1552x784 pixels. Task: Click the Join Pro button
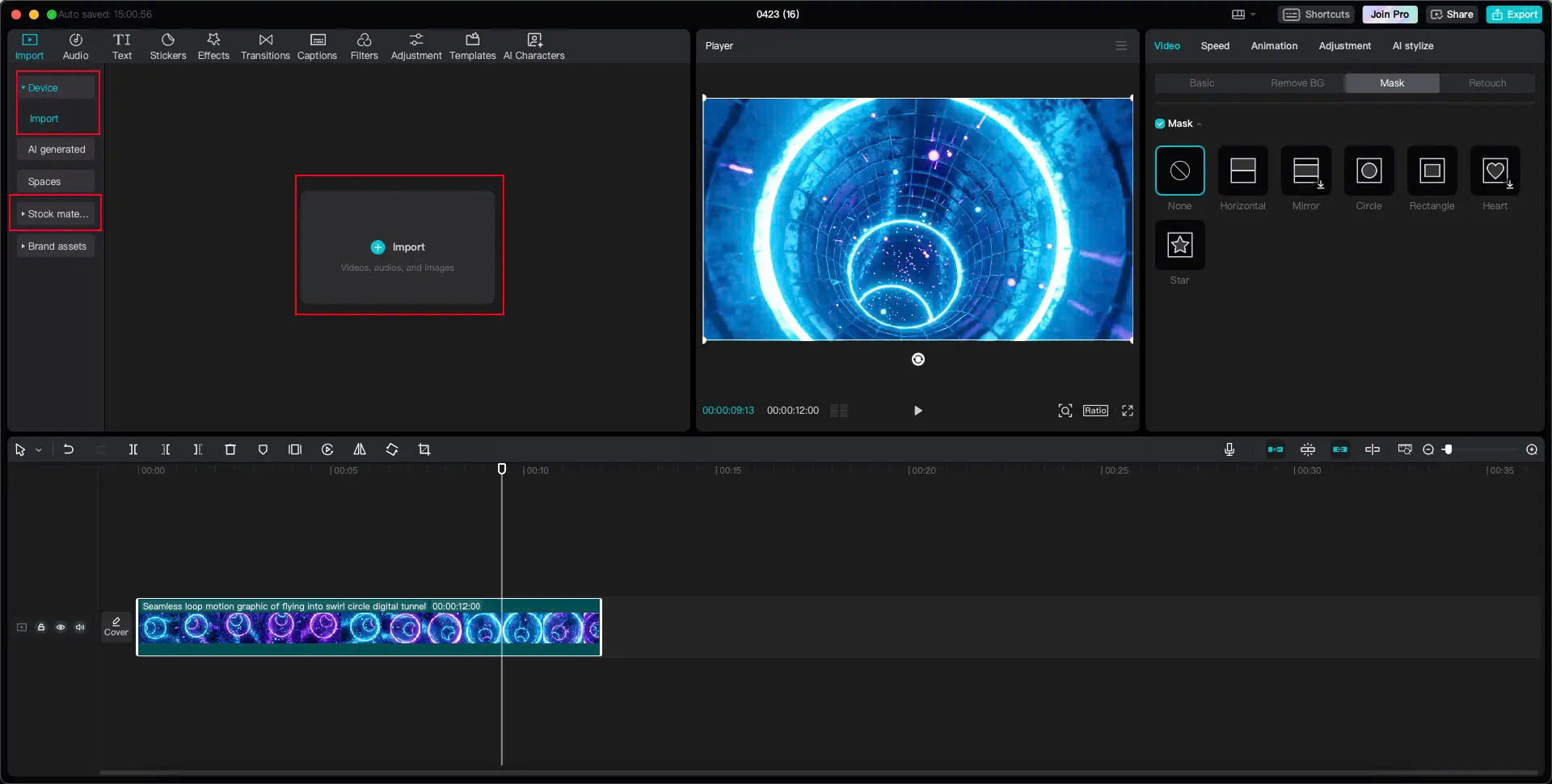pos(1390,15)
